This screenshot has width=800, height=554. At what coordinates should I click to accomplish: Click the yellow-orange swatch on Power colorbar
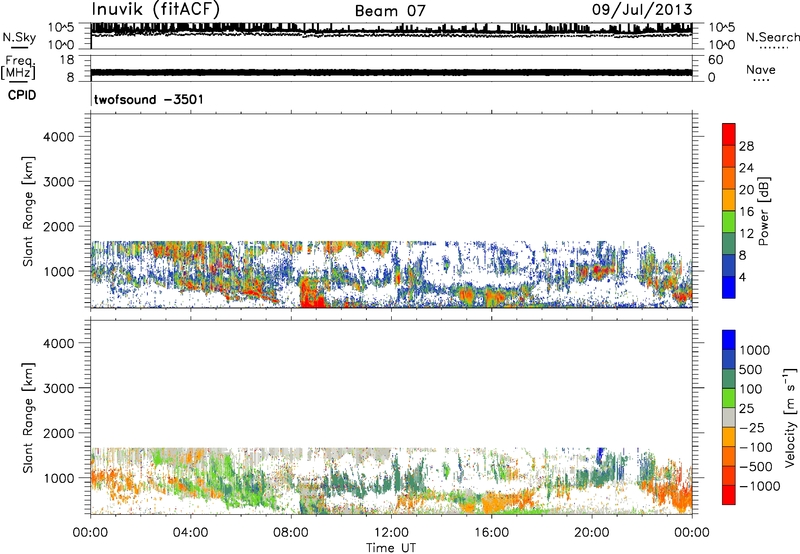pyautogui.click(x=729, y=199)
